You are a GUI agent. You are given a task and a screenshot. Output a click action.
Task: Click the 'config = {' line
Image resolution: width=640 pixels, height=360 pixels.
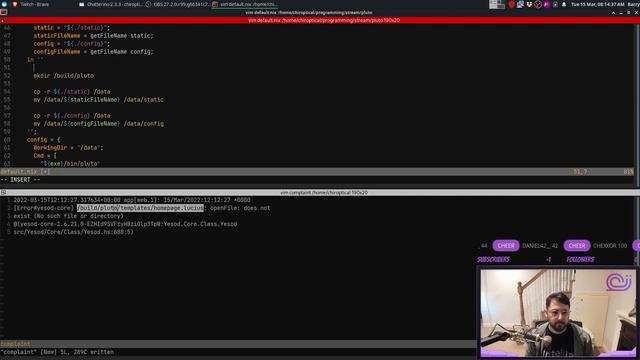coord(43,140)
